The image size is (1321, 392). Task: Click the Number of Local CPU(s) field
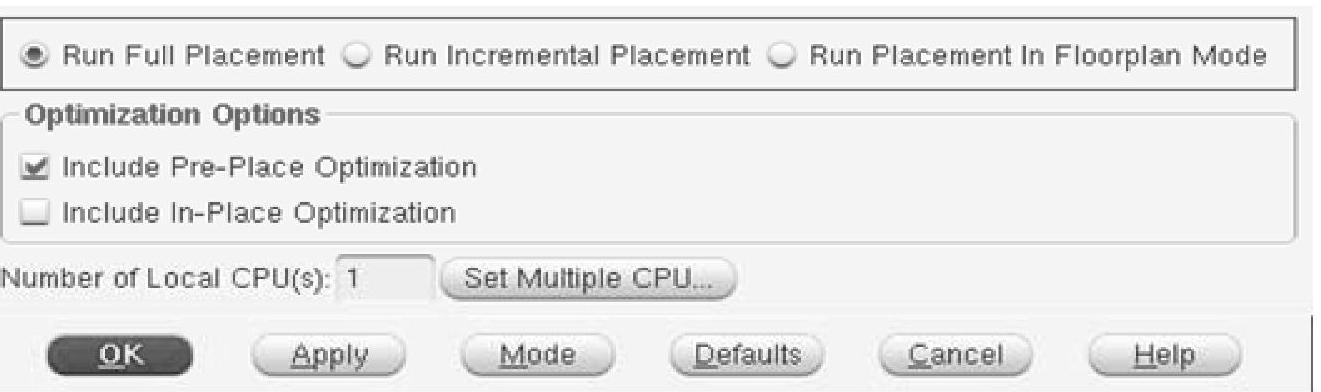click(384, 278)
